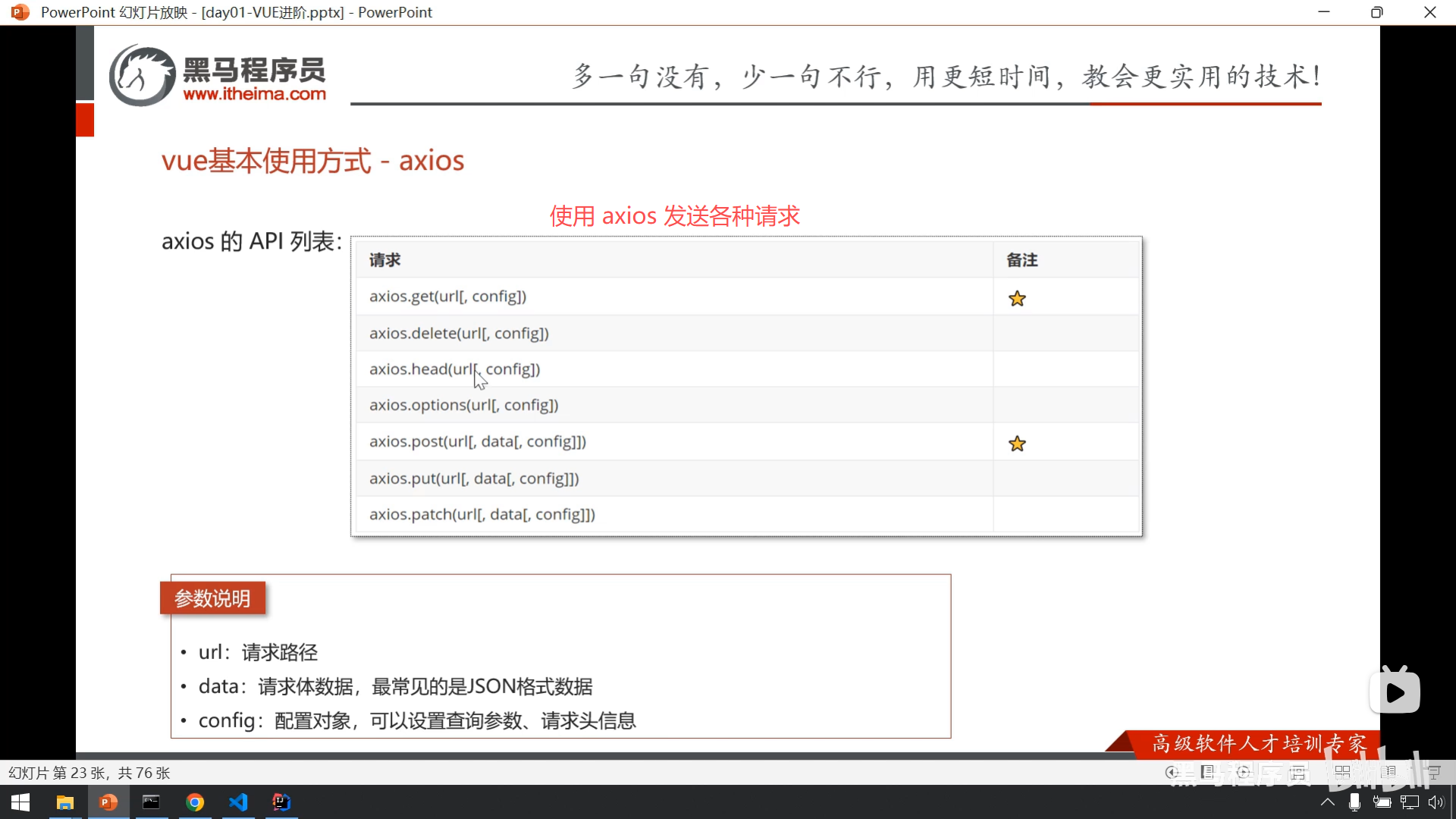1456x819 pixels.
Task: Expand hidden system tray icons chevron
Action: pos(1328,802)
